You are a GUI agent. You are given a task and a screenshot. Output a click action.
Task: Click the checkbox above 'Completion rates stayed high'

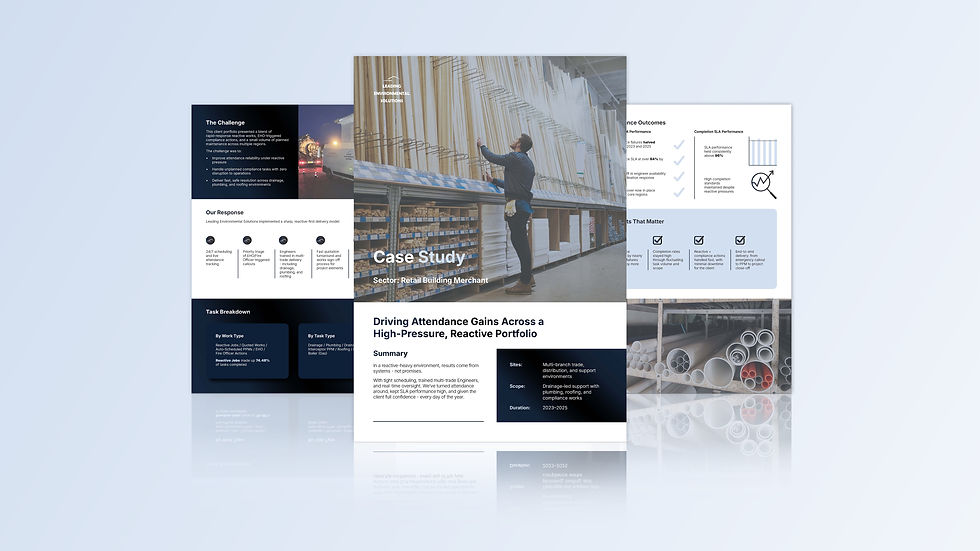[658, 241]
